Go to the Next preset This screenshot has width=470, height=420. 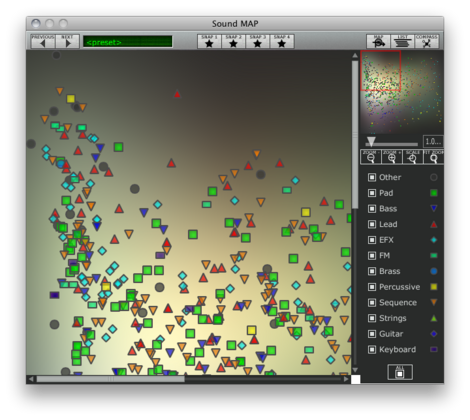click(x=67, y=41)
